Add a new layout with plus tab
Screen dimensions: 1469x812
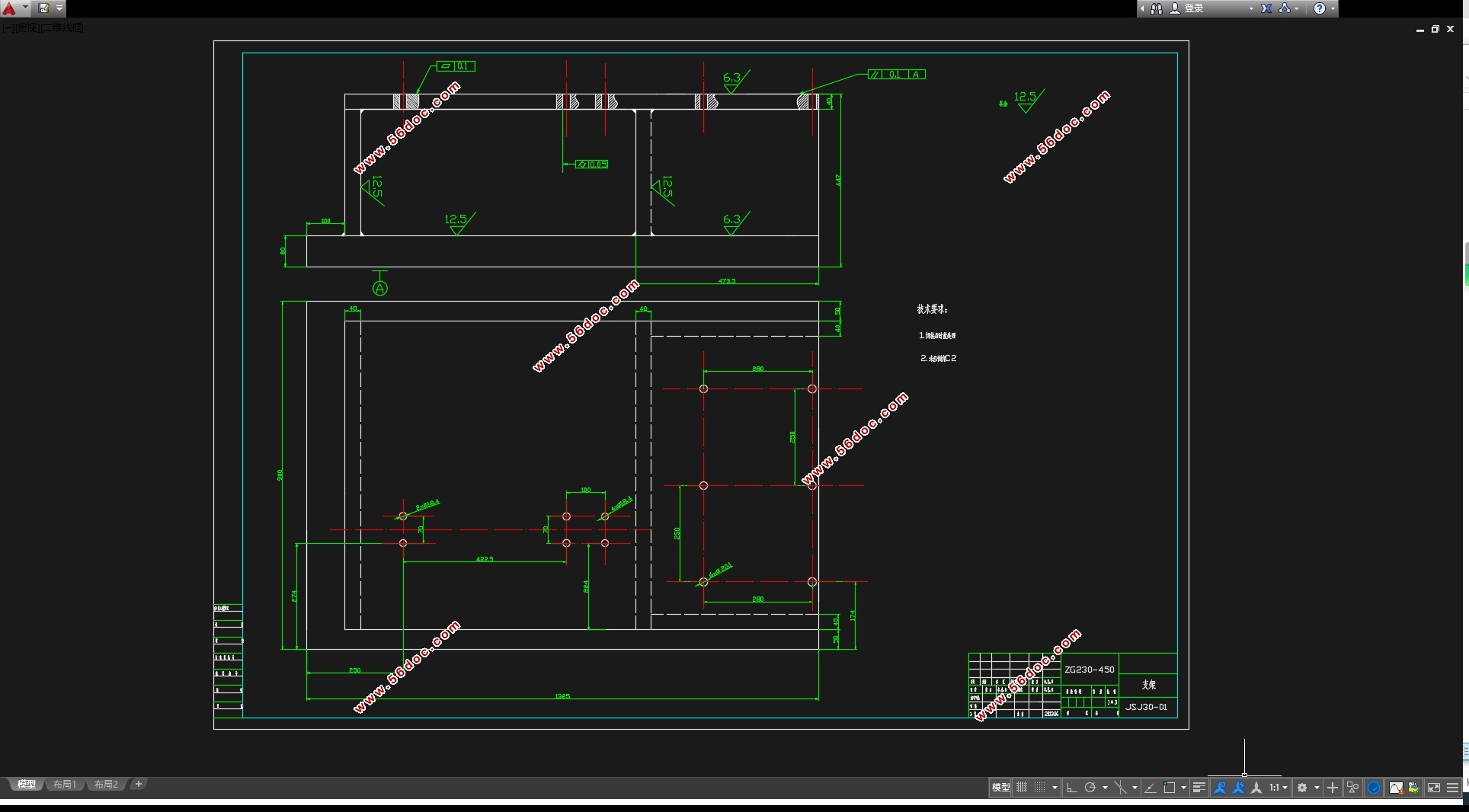(138, 784)
